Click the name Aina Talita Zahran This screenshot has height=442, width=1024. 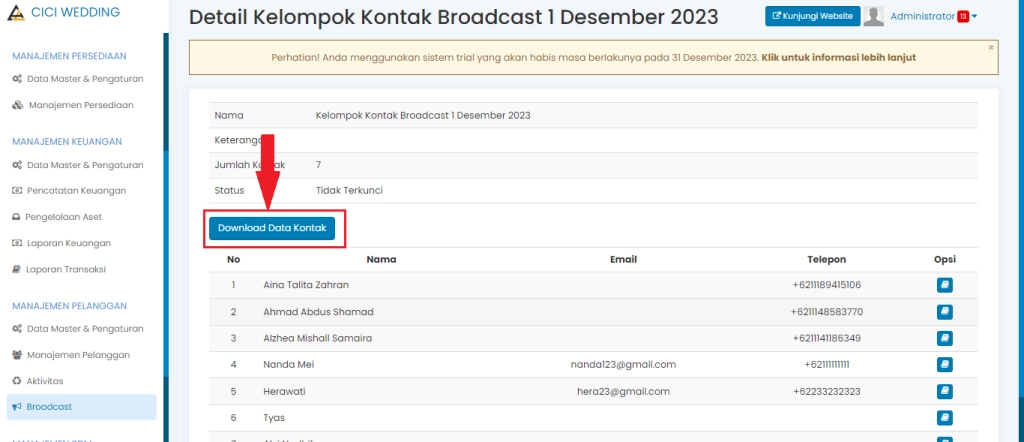tap(306, 285)
